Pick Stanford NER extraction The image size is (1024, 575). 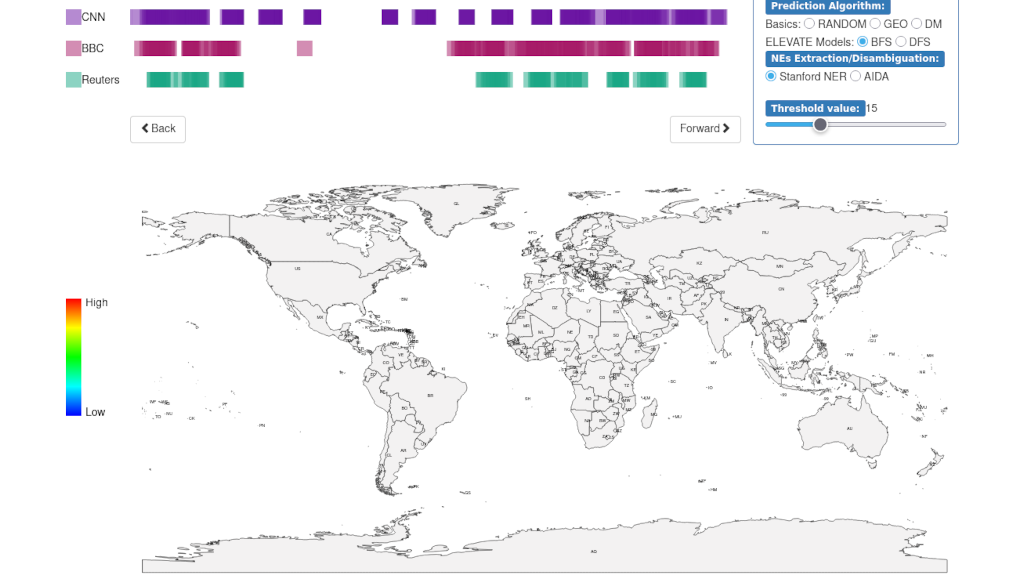[771, 77]
